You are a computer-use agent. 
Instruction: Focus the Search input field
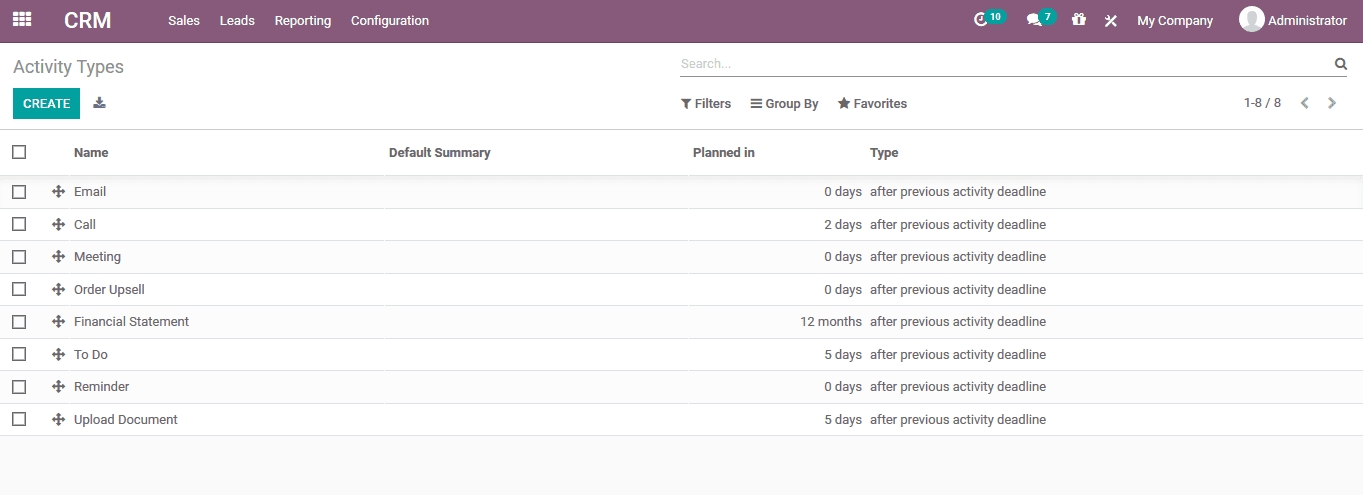[x=1000, y=64]
